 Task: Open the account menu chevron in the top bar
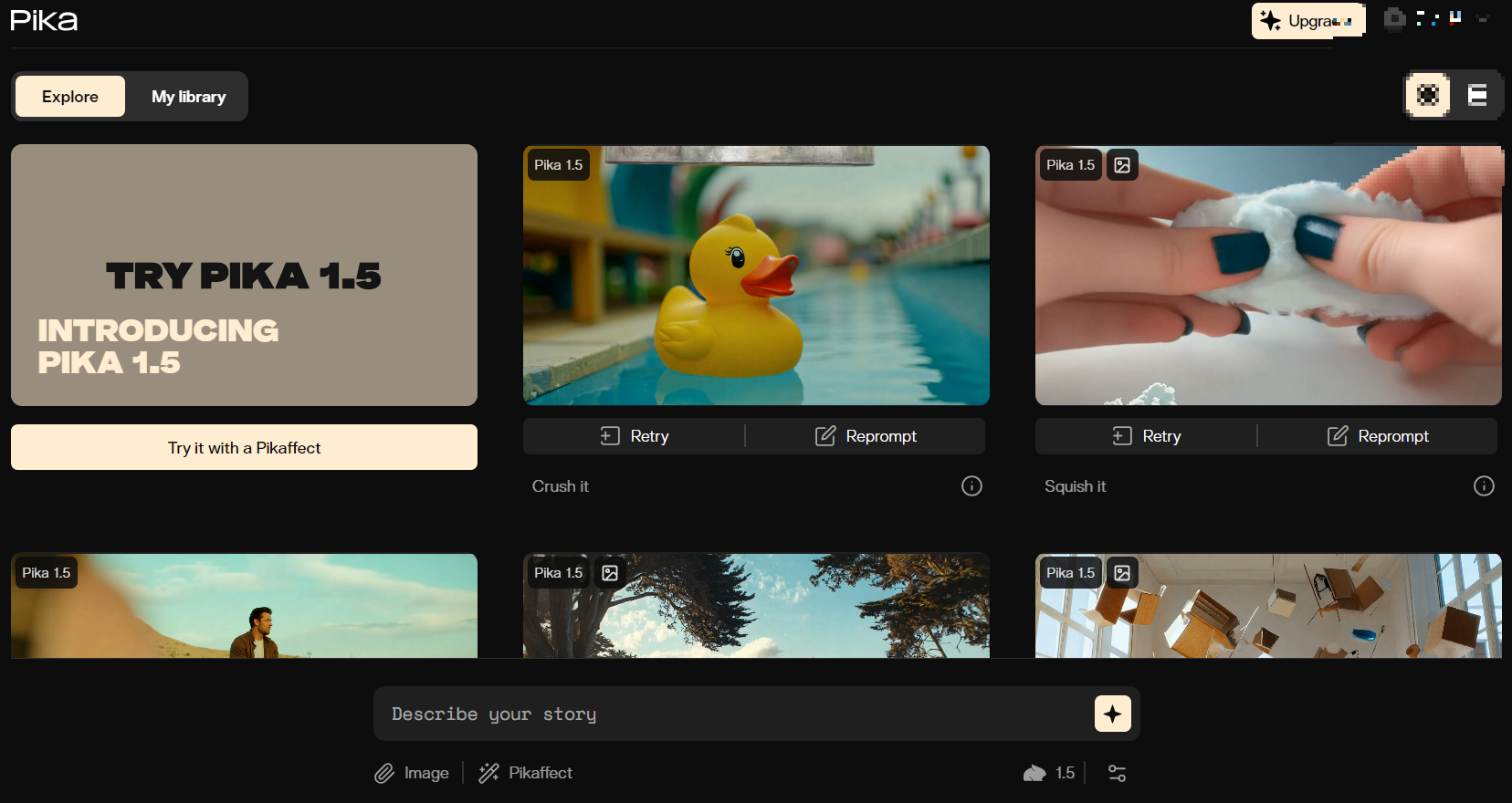(1483, 18)
